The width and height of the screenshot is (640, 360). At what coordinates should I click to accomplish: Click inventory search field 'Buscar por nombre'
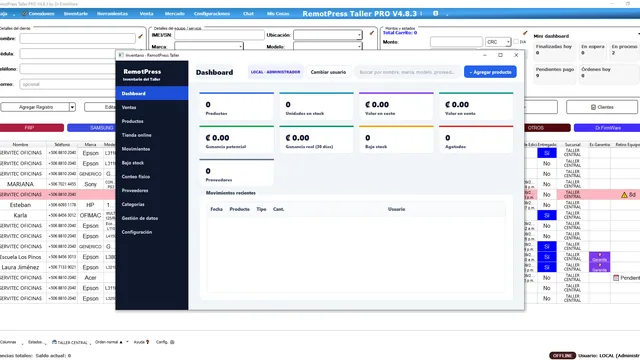(407, 72)
